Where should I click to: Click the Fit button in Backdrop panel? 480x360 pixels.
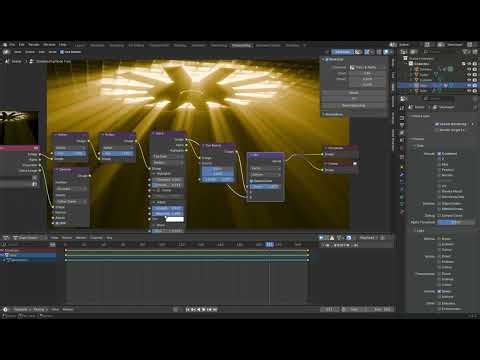click(x=354, y=99)
